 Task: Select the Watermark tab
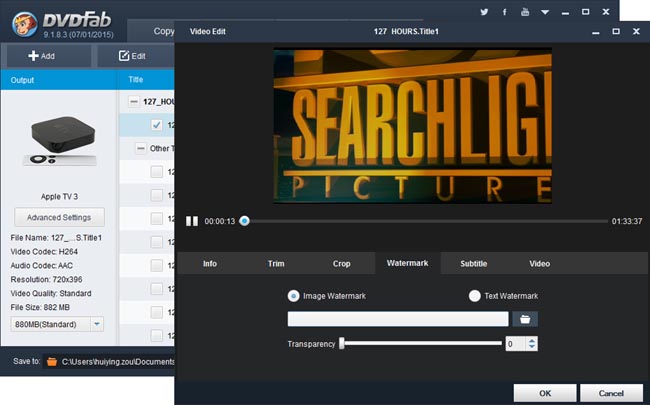click(407, 263)
